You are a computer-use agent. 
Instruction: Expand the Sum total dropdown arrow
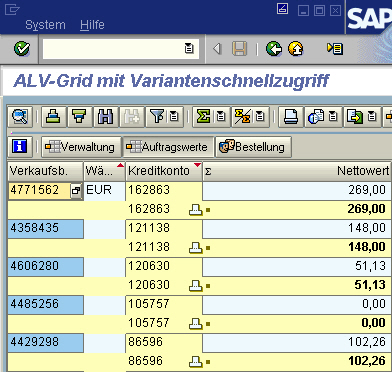(x=221, y=117)
